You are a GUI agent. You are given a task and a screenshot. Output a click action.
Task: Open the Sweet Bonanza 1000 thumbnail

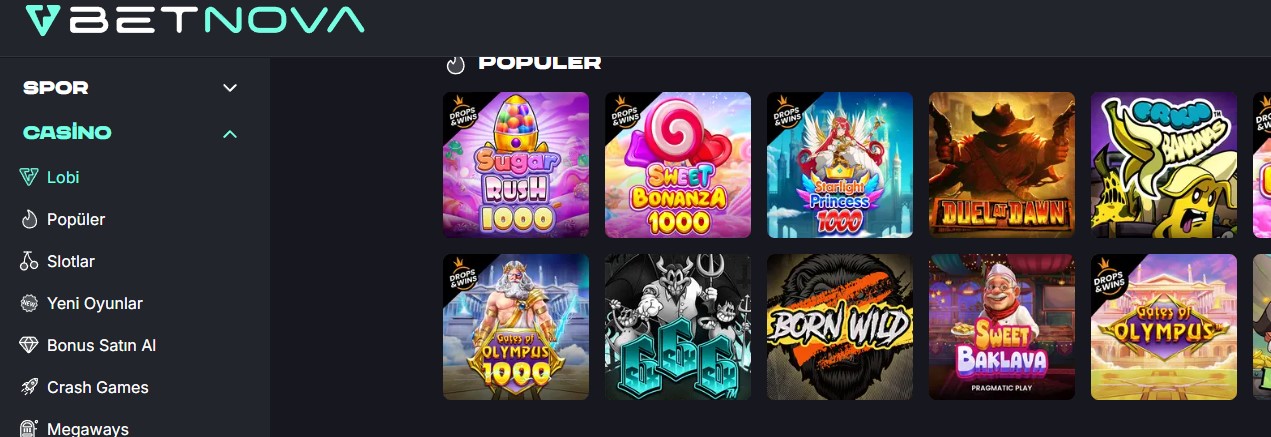678,165
